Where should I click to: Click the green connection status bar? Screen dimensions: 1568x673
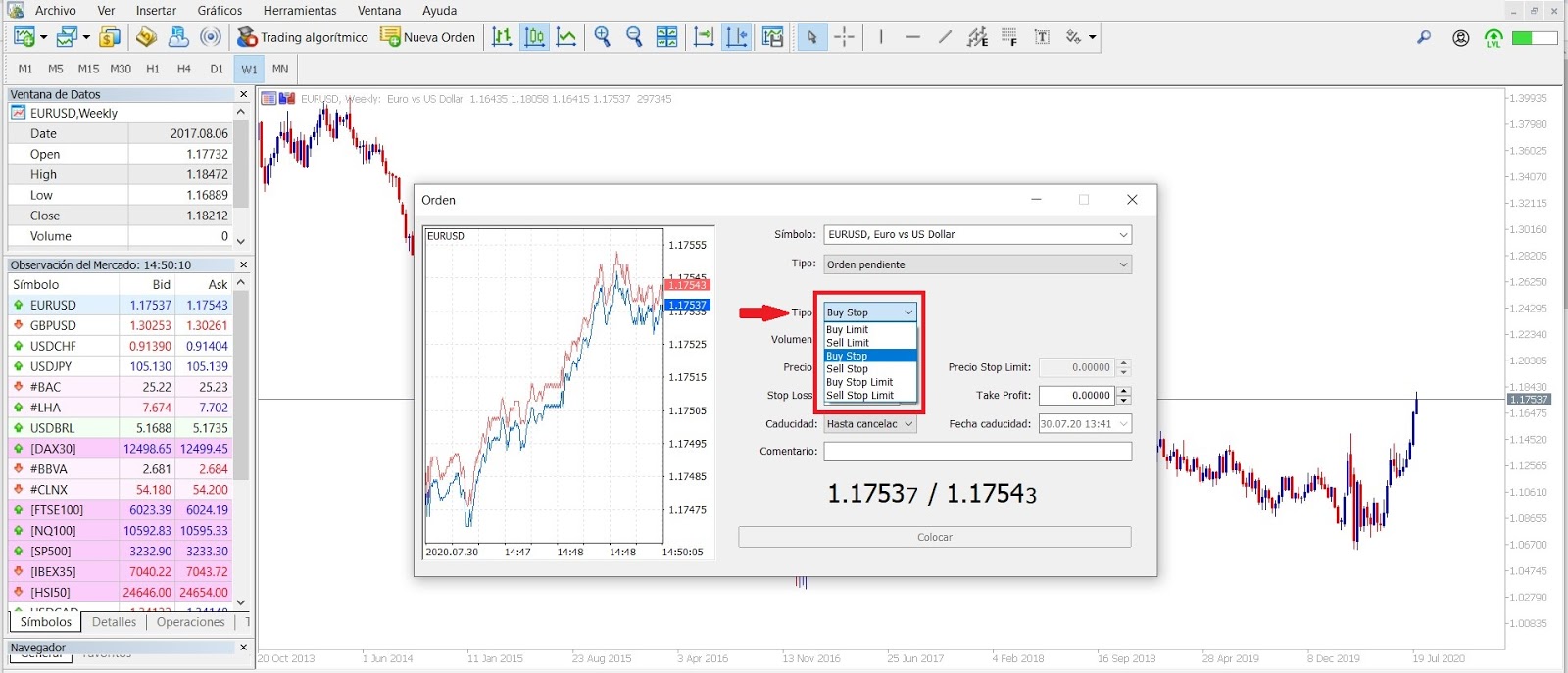click(1534, 38)
